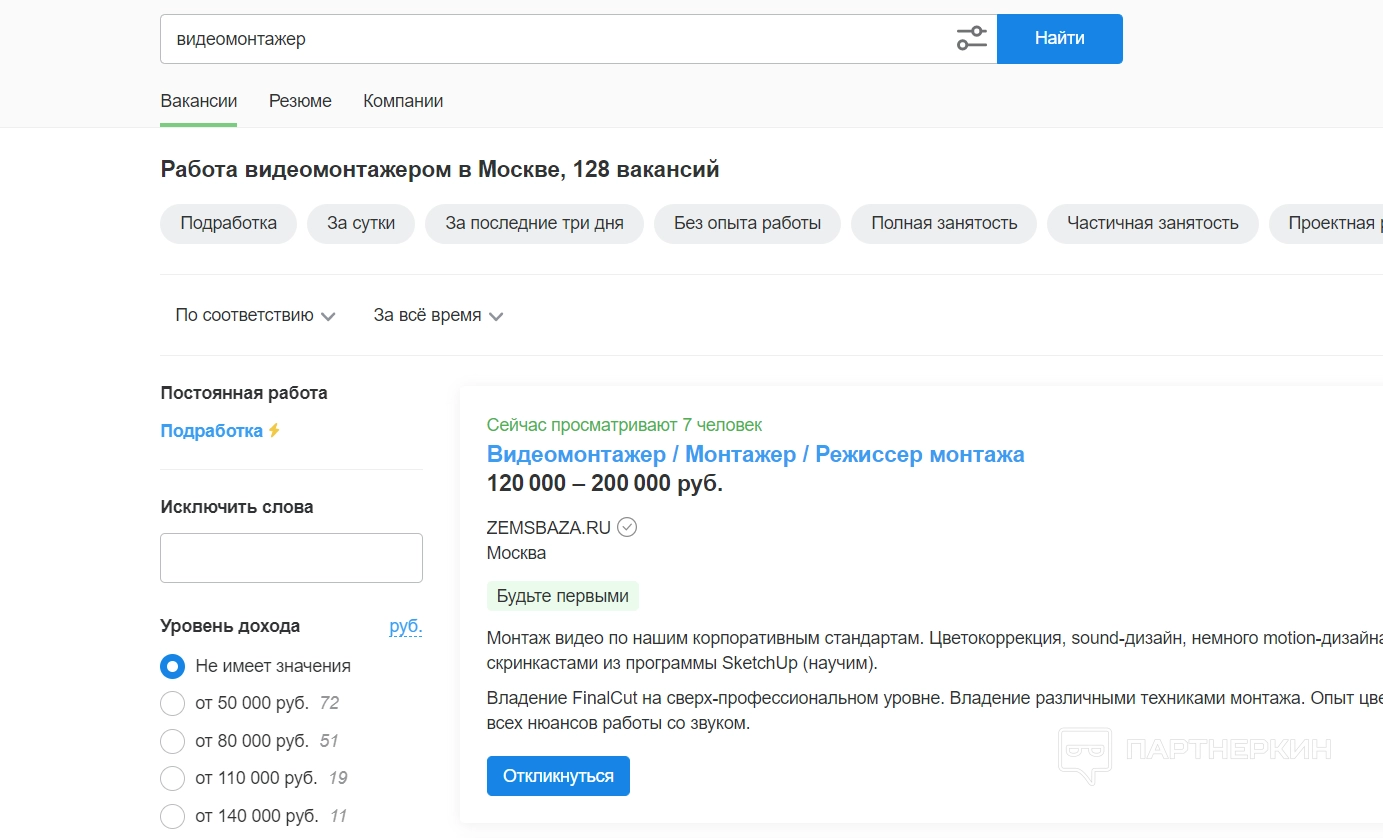This screenshot has height=838, width=1383.
Task: Change currency via 'руб.' selector
Action: (x=405, y=627)
